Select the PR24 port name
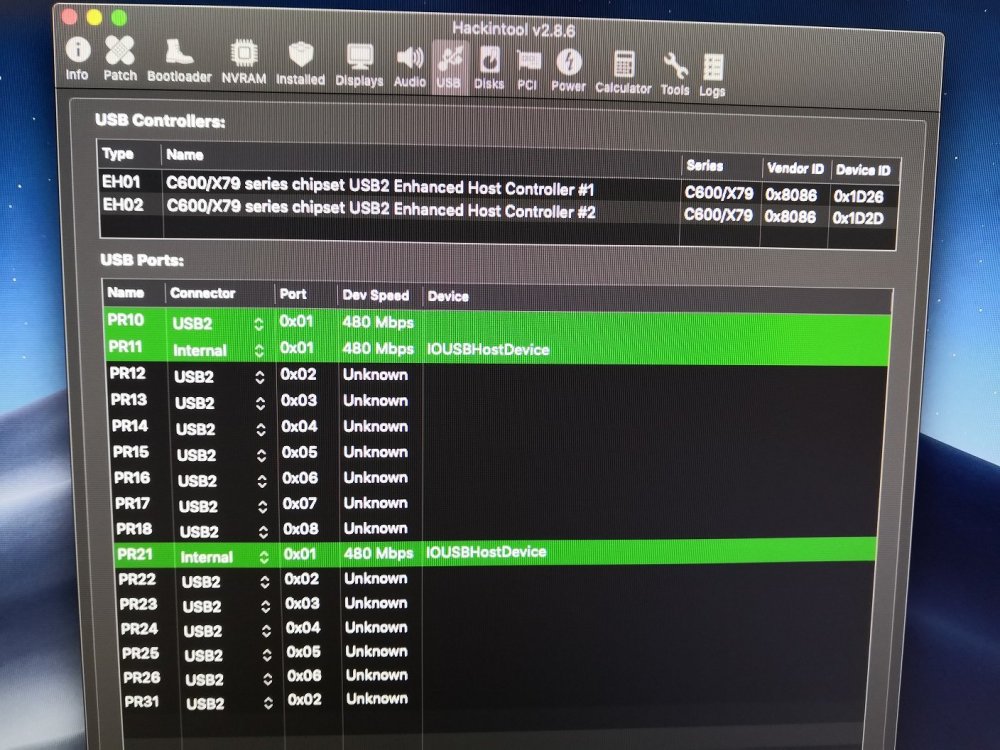 140,629
